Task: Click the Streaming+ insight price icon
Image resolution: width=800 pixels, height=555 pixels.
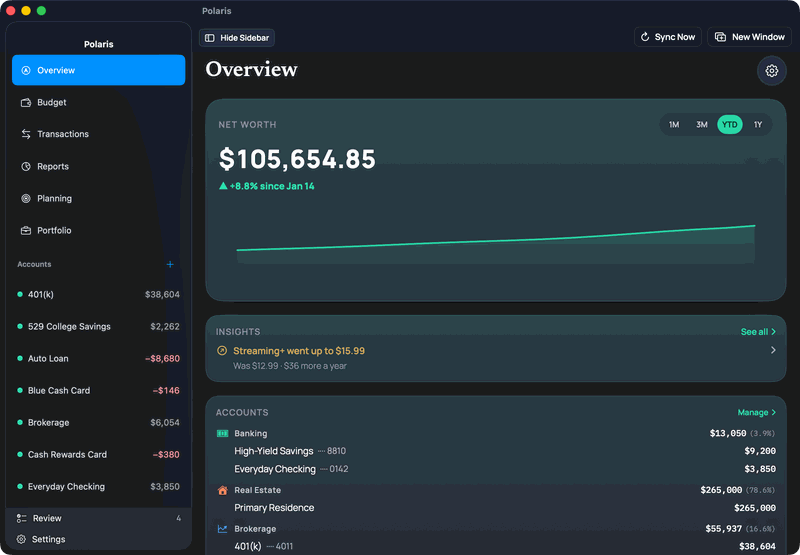Action: 222,350
